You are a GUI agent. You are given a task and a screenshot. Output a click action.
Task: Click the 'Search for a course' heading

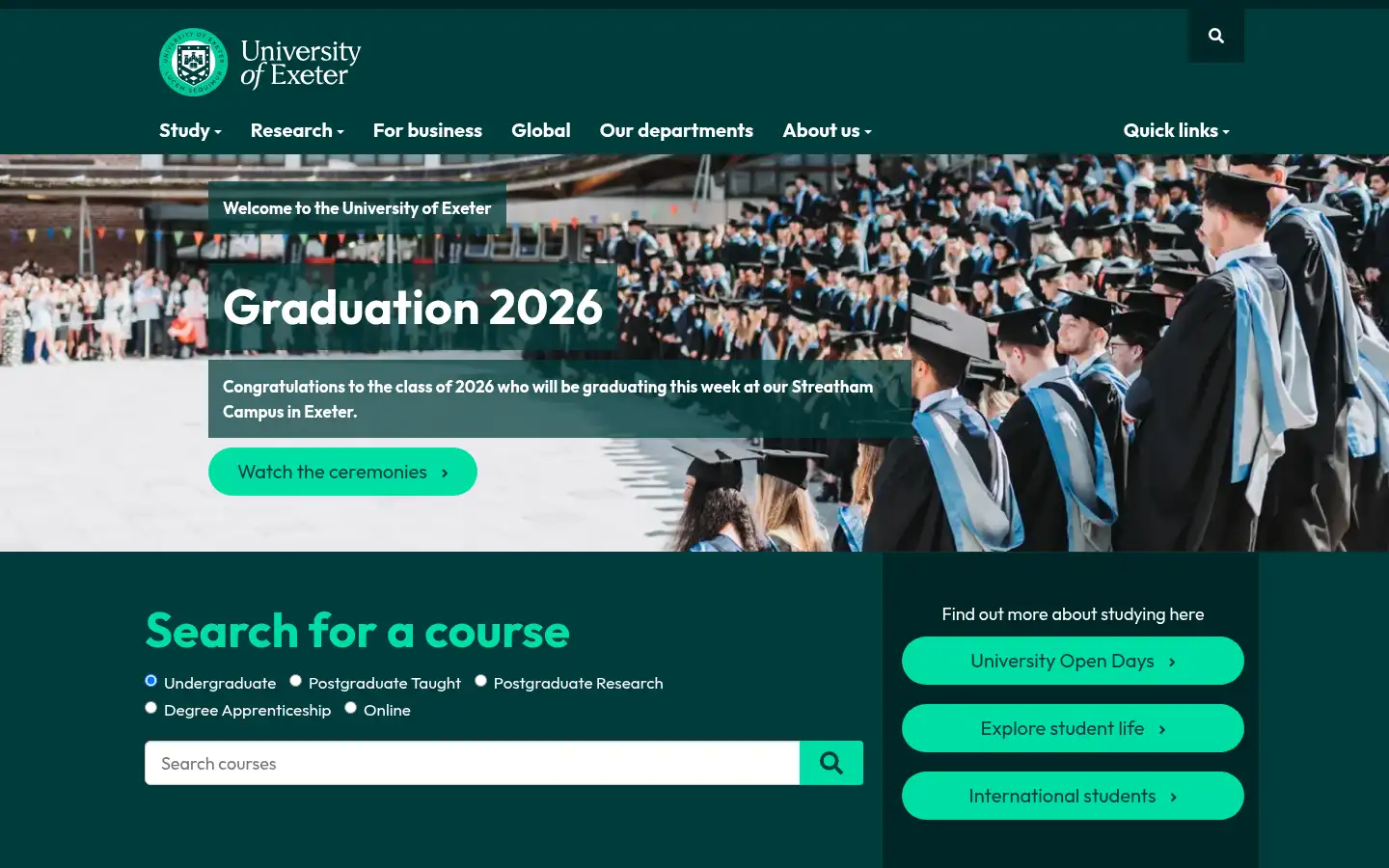357,631
